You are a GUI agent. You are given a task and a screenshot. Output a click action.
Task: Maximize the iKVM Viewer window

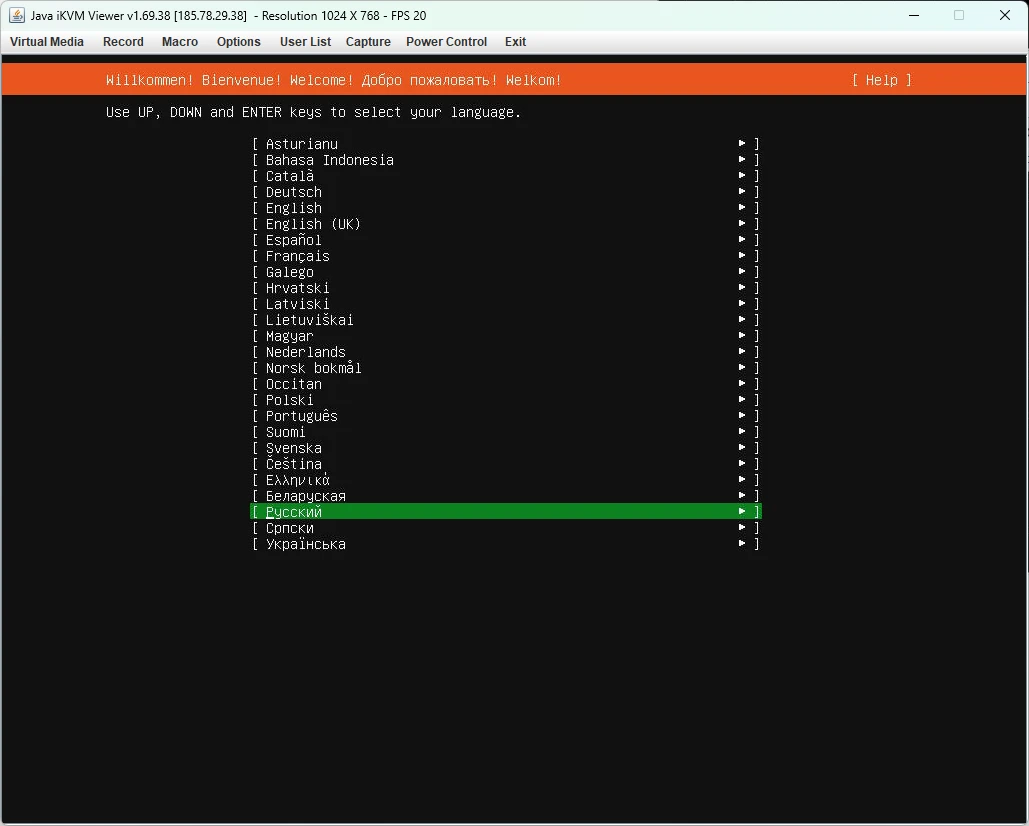[959, 15]
